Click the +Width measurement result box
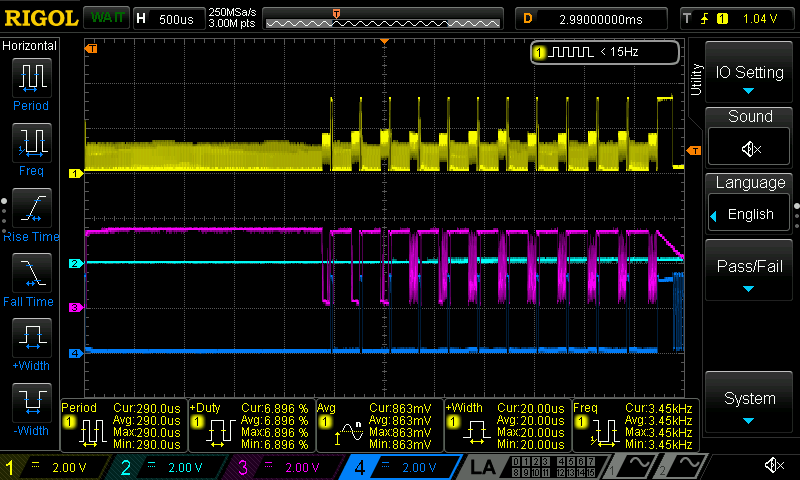 click(x=507, y=425)
